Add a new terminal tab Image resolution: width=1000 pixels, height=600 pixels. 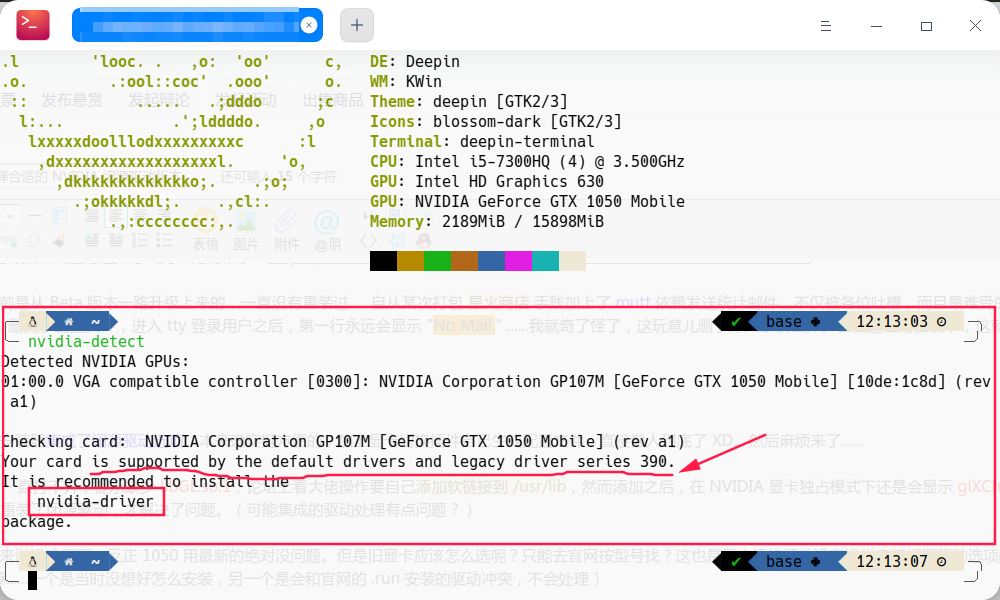(357, 25)
